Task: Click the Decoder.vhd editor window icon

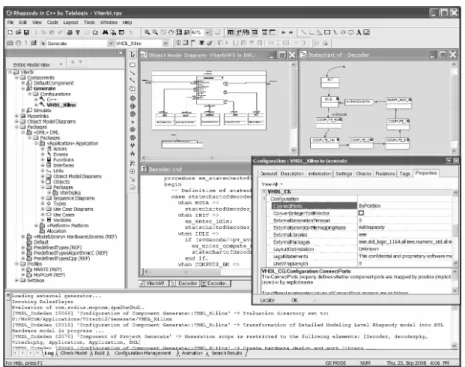Action: pos(144,169)
